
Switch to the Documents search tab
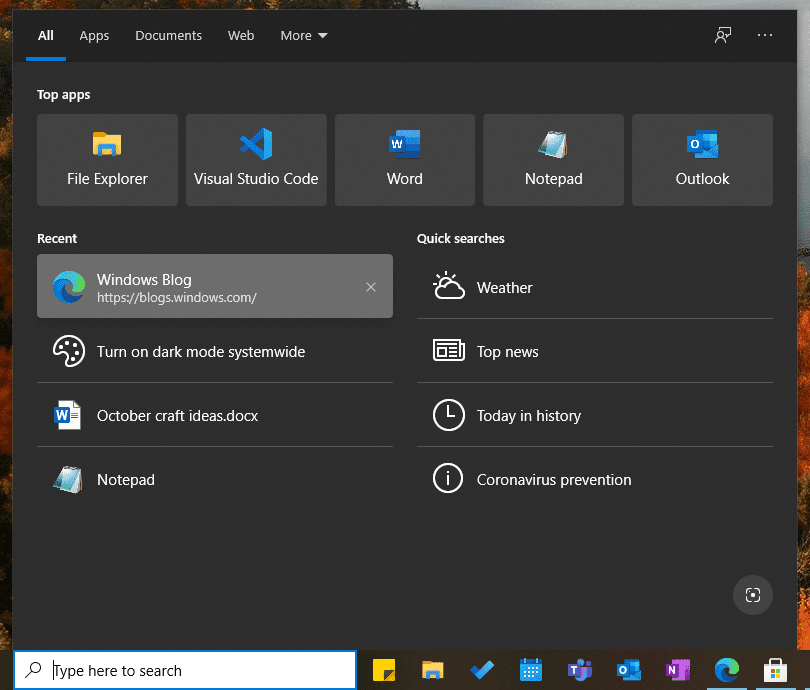click(x=168, y=35)
